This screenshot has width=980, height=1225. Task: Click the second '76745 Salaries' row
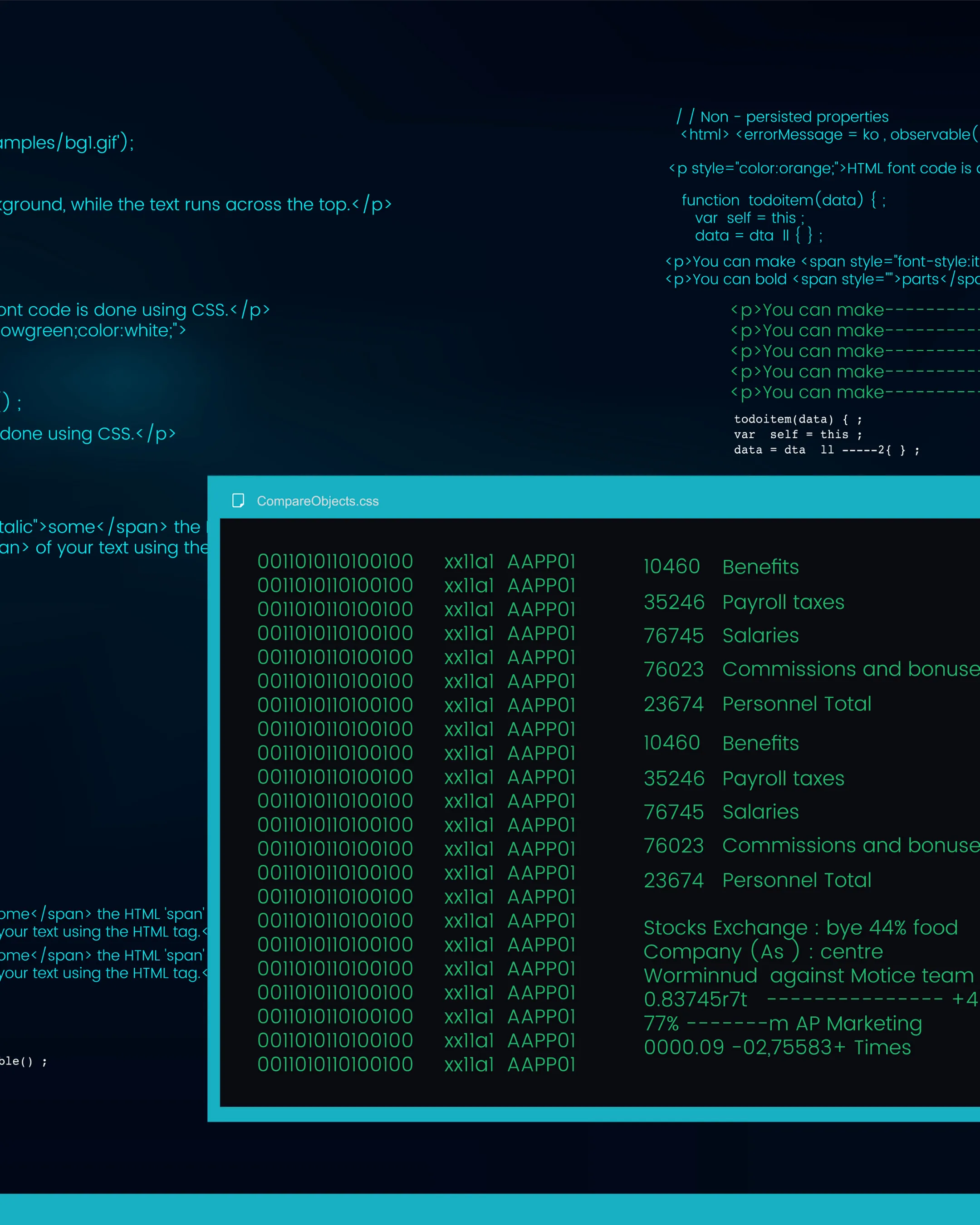click(720, 811)
